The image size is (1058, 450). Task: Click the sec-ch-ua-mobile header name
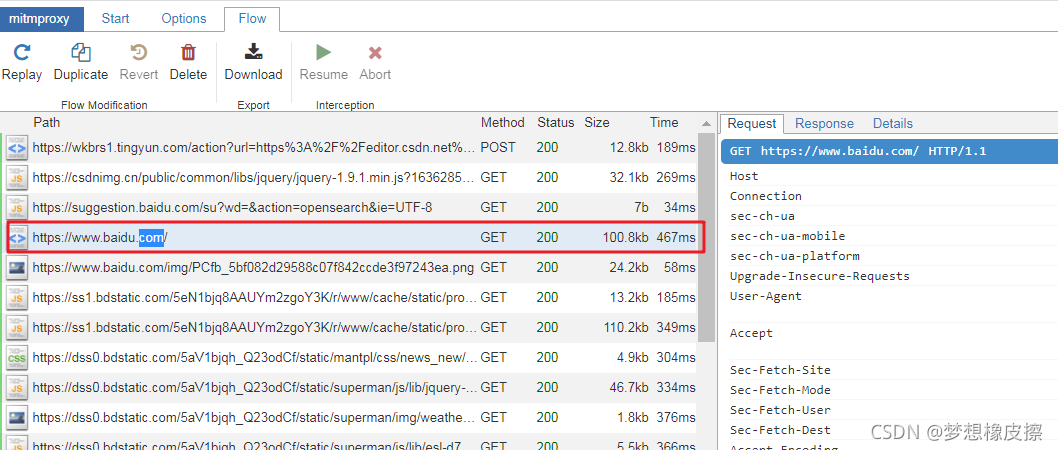(787, 236)
